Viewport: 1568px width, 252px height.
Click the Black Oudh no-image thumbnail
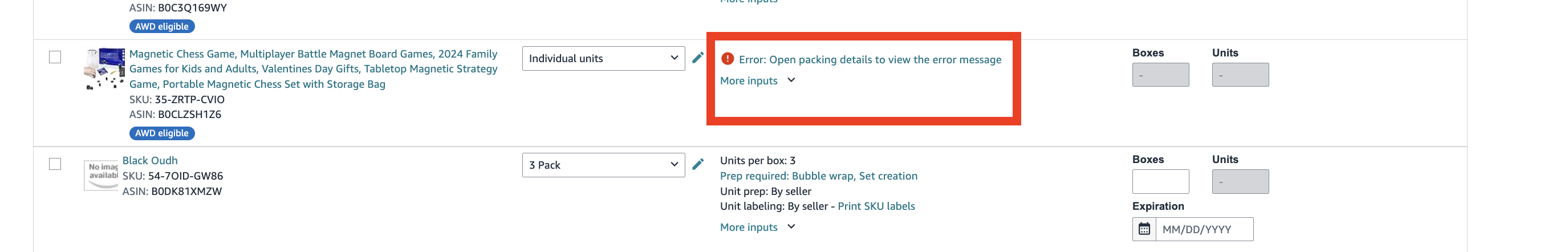coord(101,175)
